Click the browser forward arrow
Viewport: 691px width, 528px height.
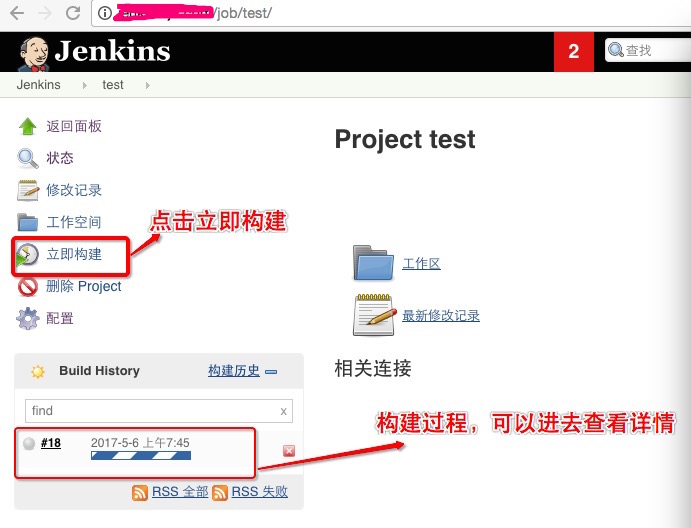[x=45, y=13]
